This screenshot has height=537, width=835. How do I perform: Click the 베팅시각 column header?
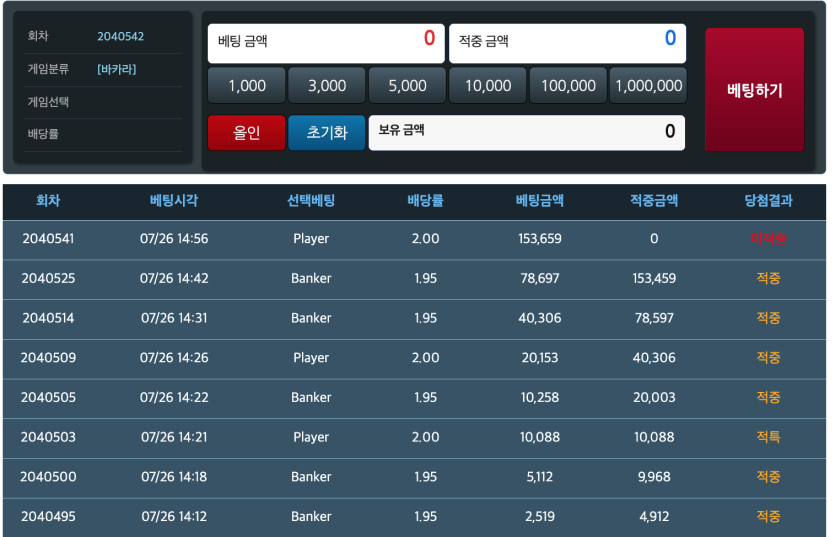click(174, 201)
